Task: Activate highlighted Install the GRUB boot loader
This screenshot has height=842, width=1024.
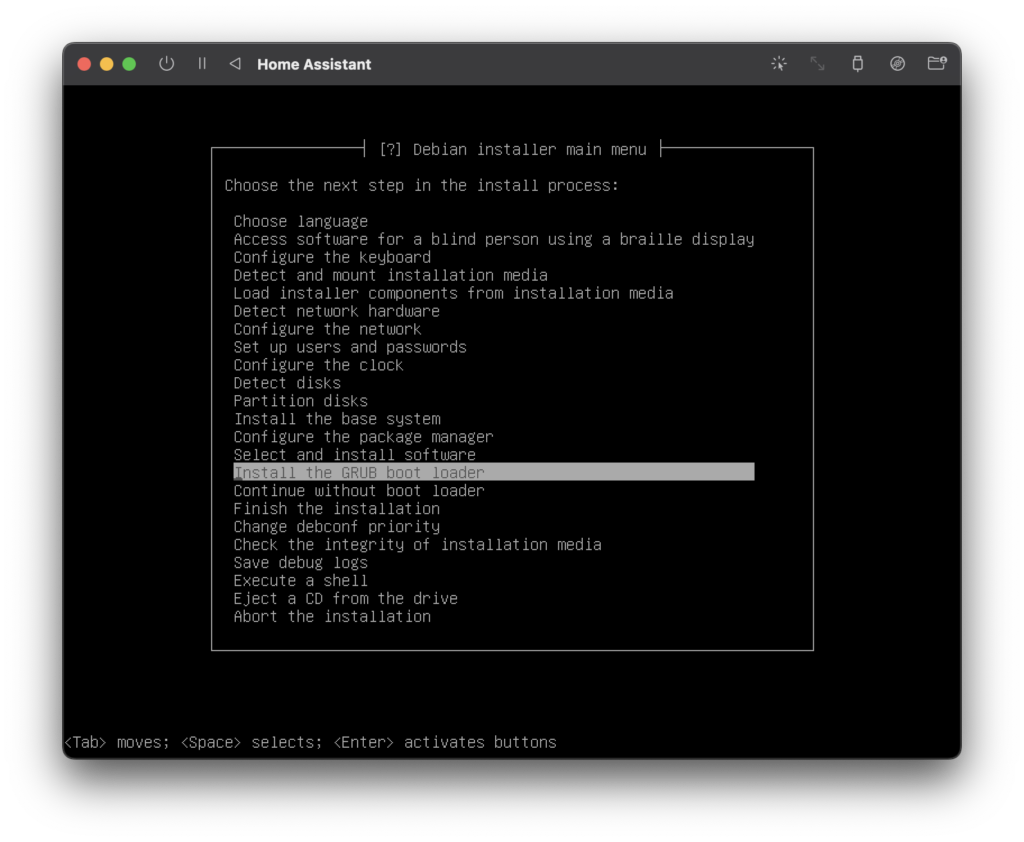Action: (x=494, y=472)
